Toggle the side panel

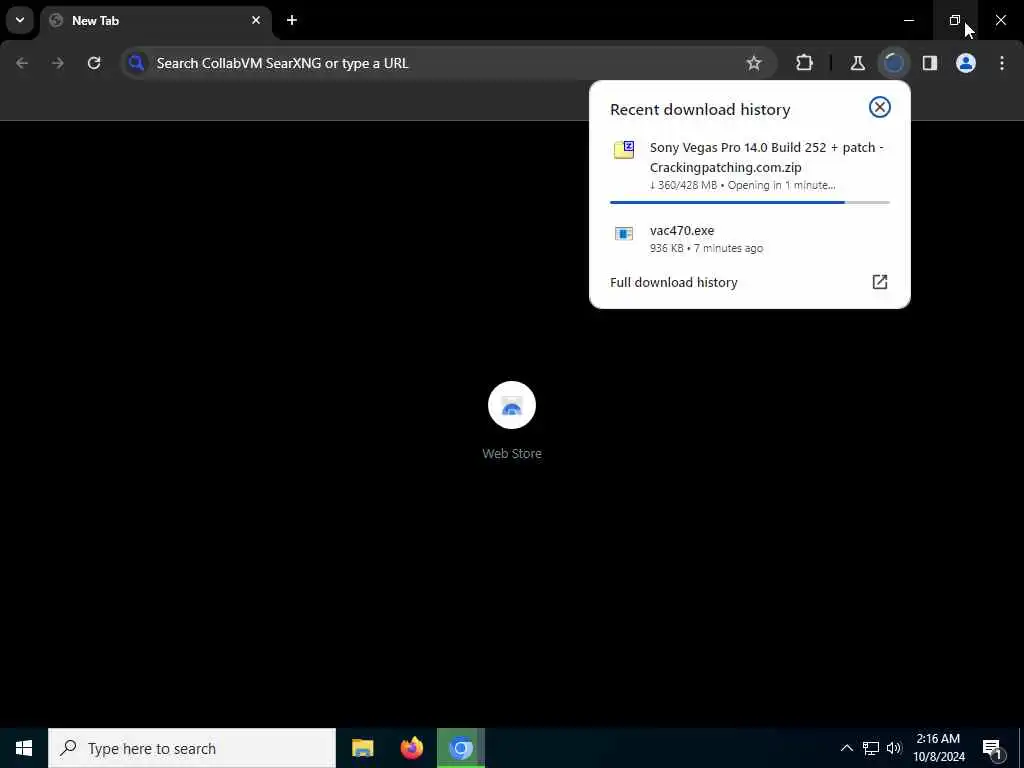click(930, 63)
